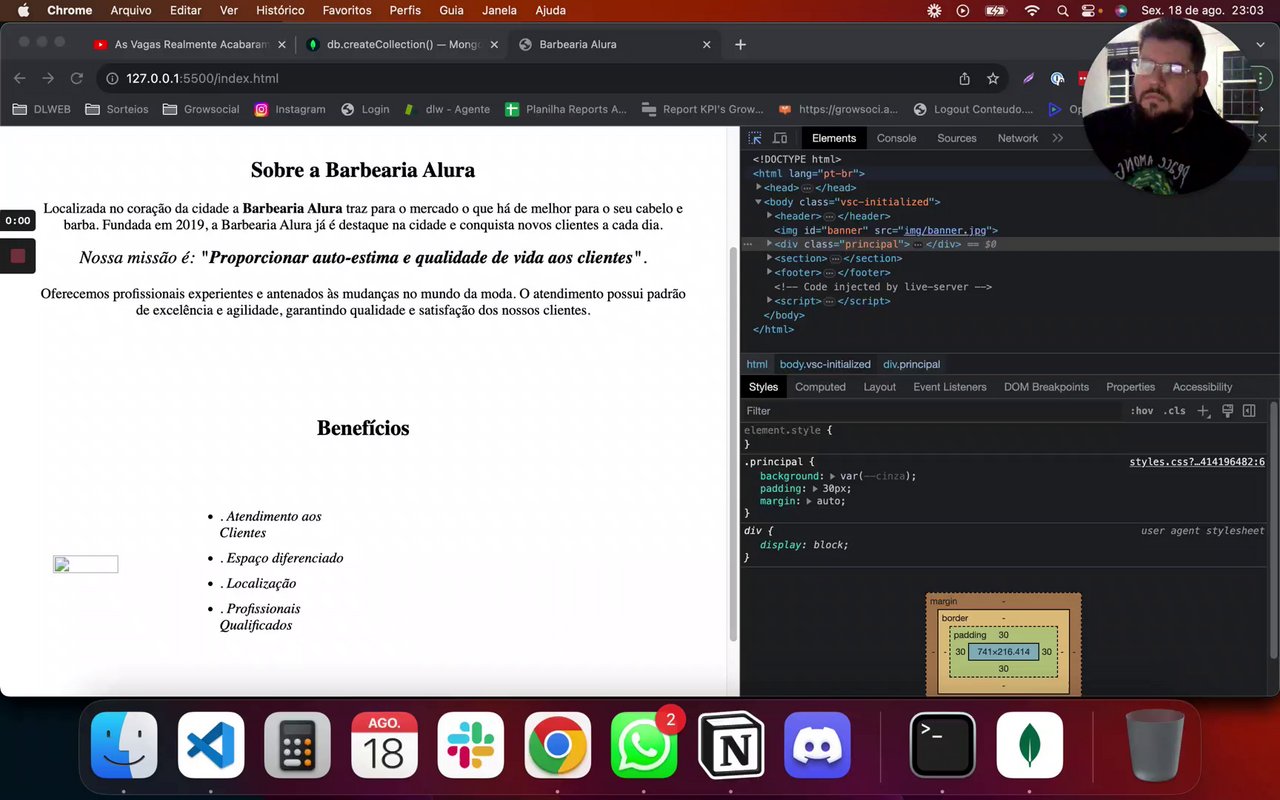
Task: Open styles.css source link
Action: (1197, 462)
